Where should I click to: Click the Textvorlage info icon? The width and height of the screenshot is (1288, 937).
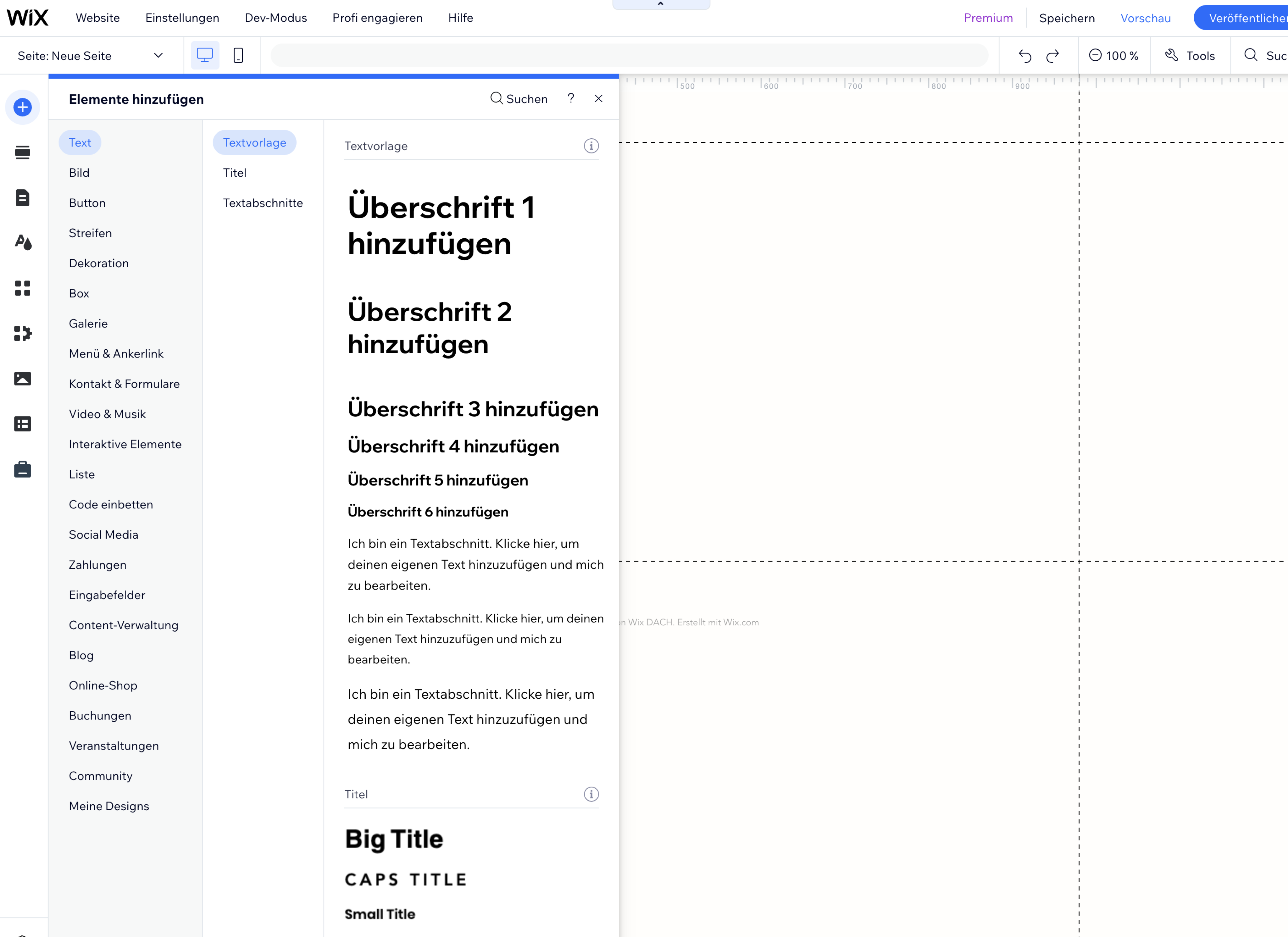point(591,146)
